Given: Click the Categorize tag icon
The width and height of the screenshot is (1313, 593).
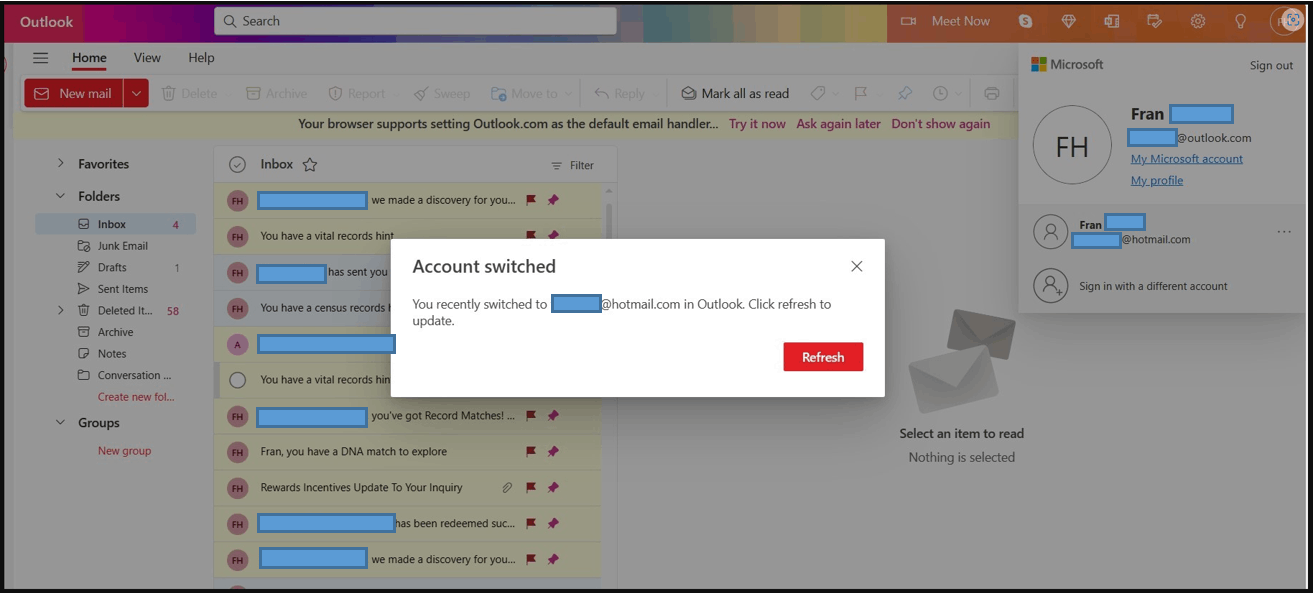Looking at the screenshot, I should pos(817,93).
